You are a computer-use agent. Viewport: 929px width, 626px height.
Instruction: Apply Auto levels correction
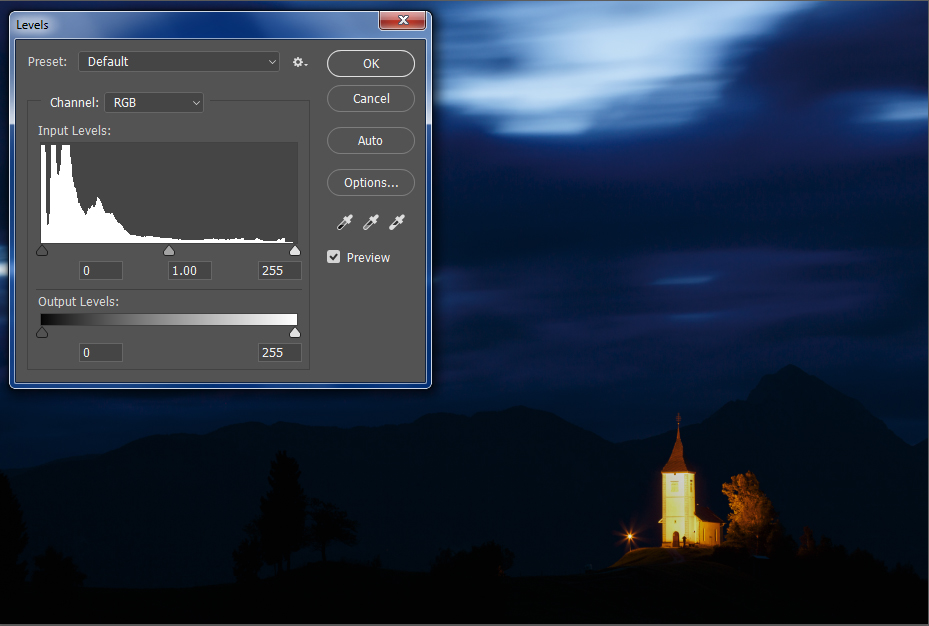tap(371, 140)
